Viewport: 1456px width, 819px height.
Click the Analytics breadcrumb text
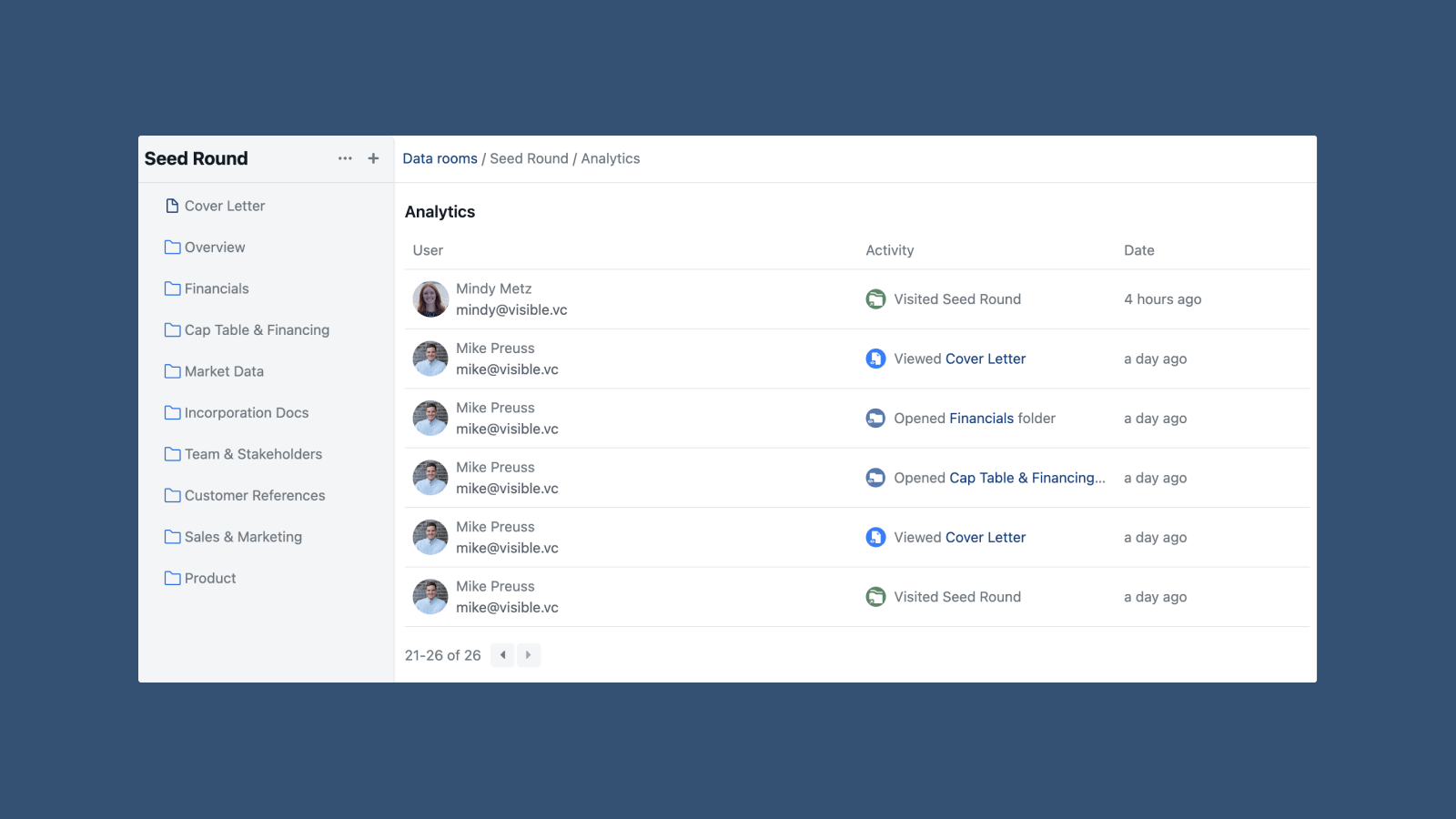pyautogui.click(x=611, y=158)
